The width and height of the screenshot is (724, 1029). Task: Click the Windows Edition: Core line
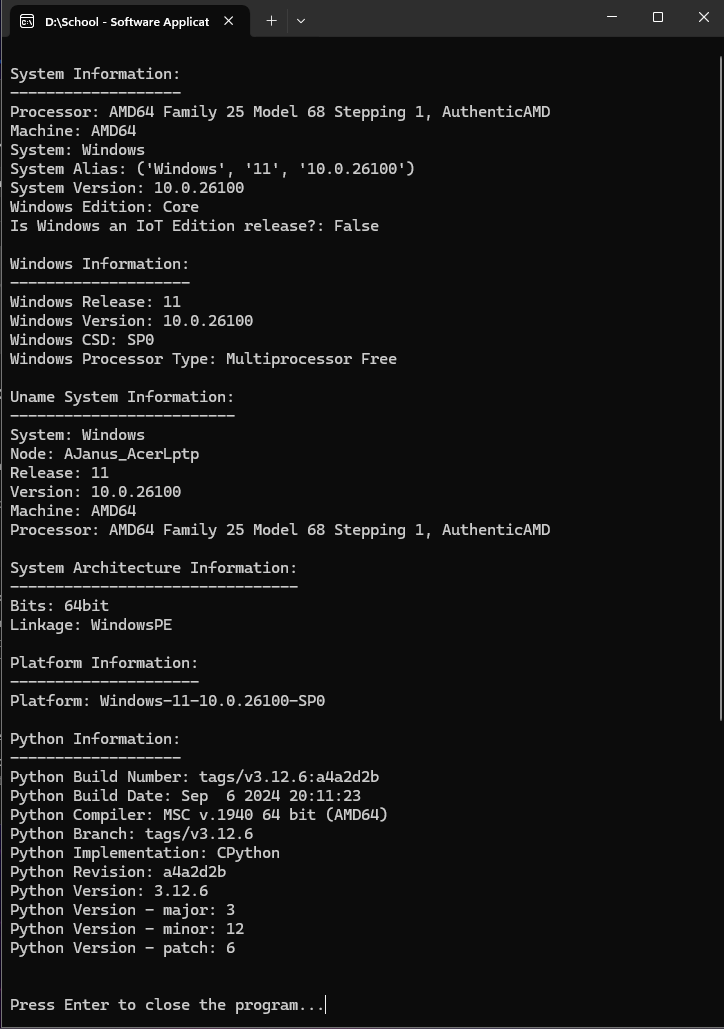(104, 207)
